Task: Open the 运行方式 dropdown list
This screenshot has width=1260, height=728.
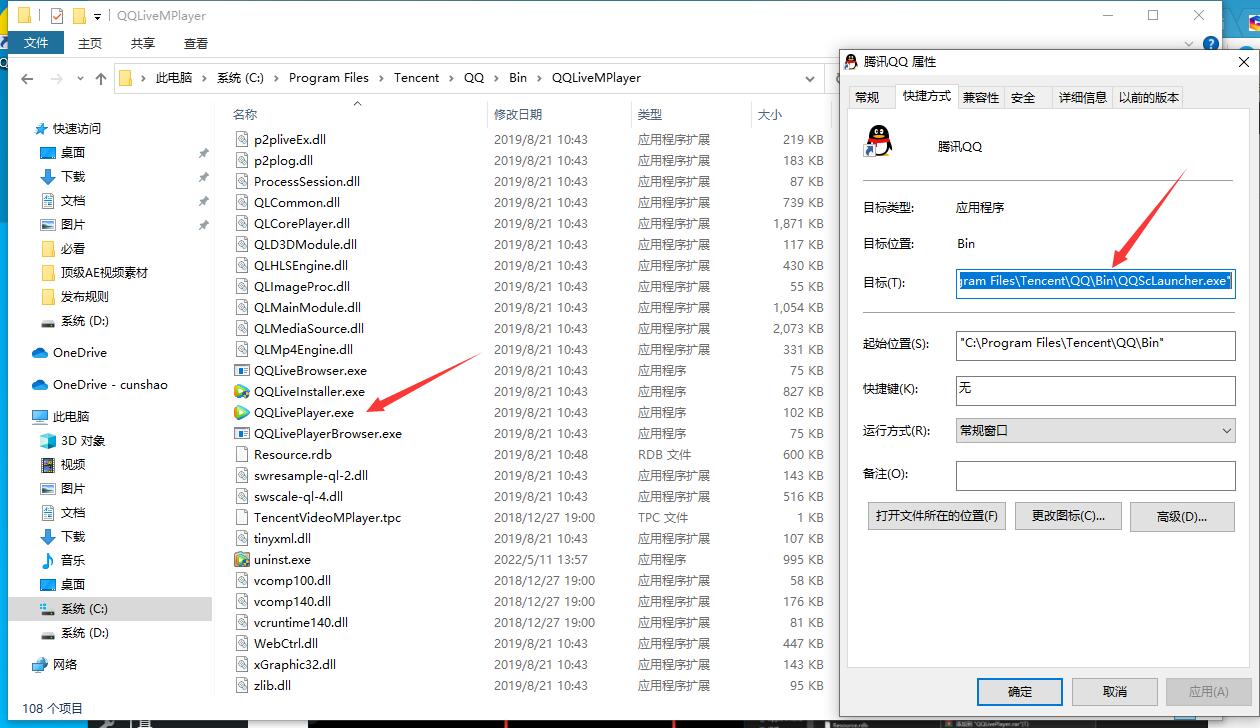Action: click(x=1095, y=431)
